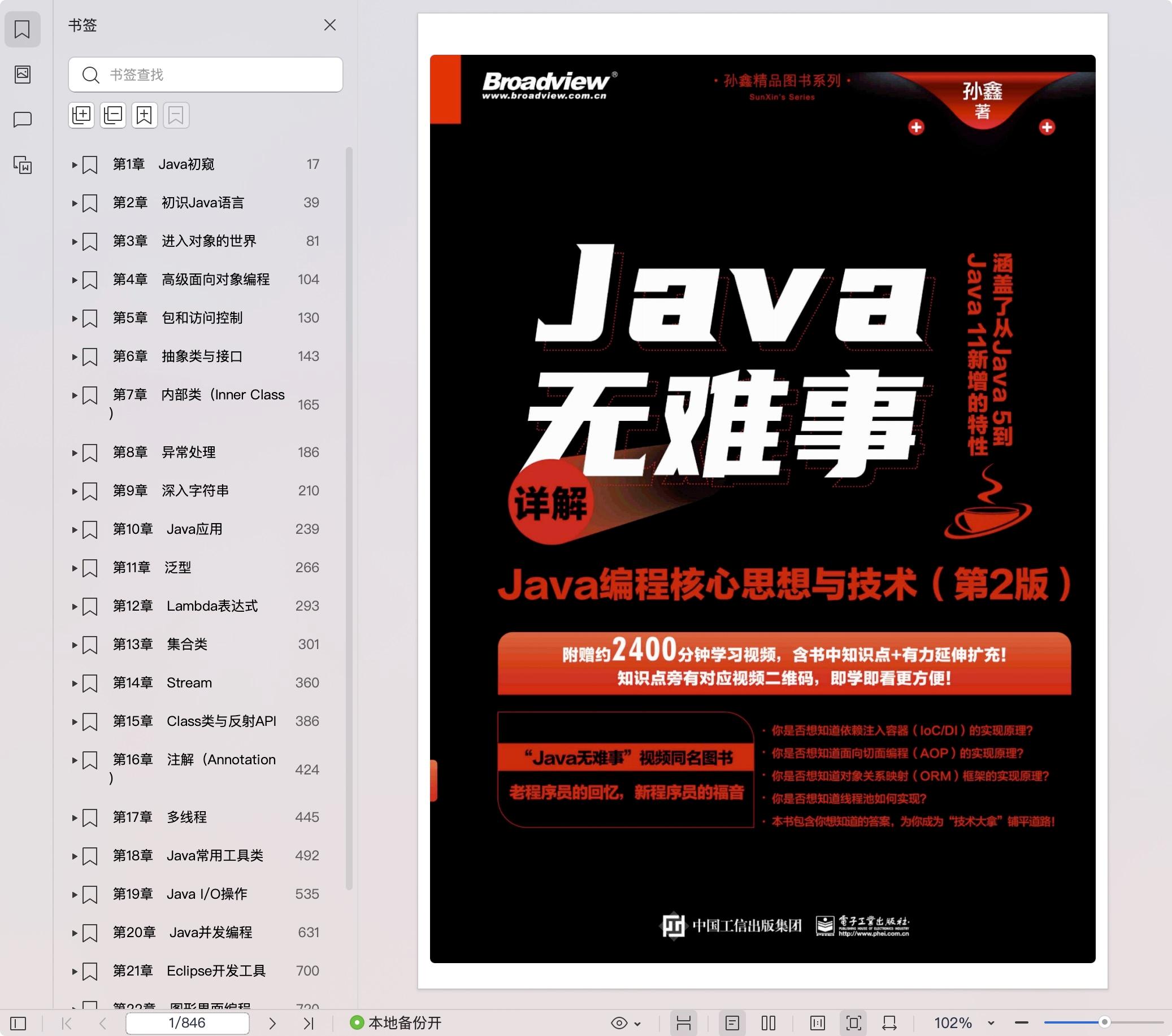Select single page view icon
The height and width of the screenshot is (1036, 1172).
tap(732, 1024)
